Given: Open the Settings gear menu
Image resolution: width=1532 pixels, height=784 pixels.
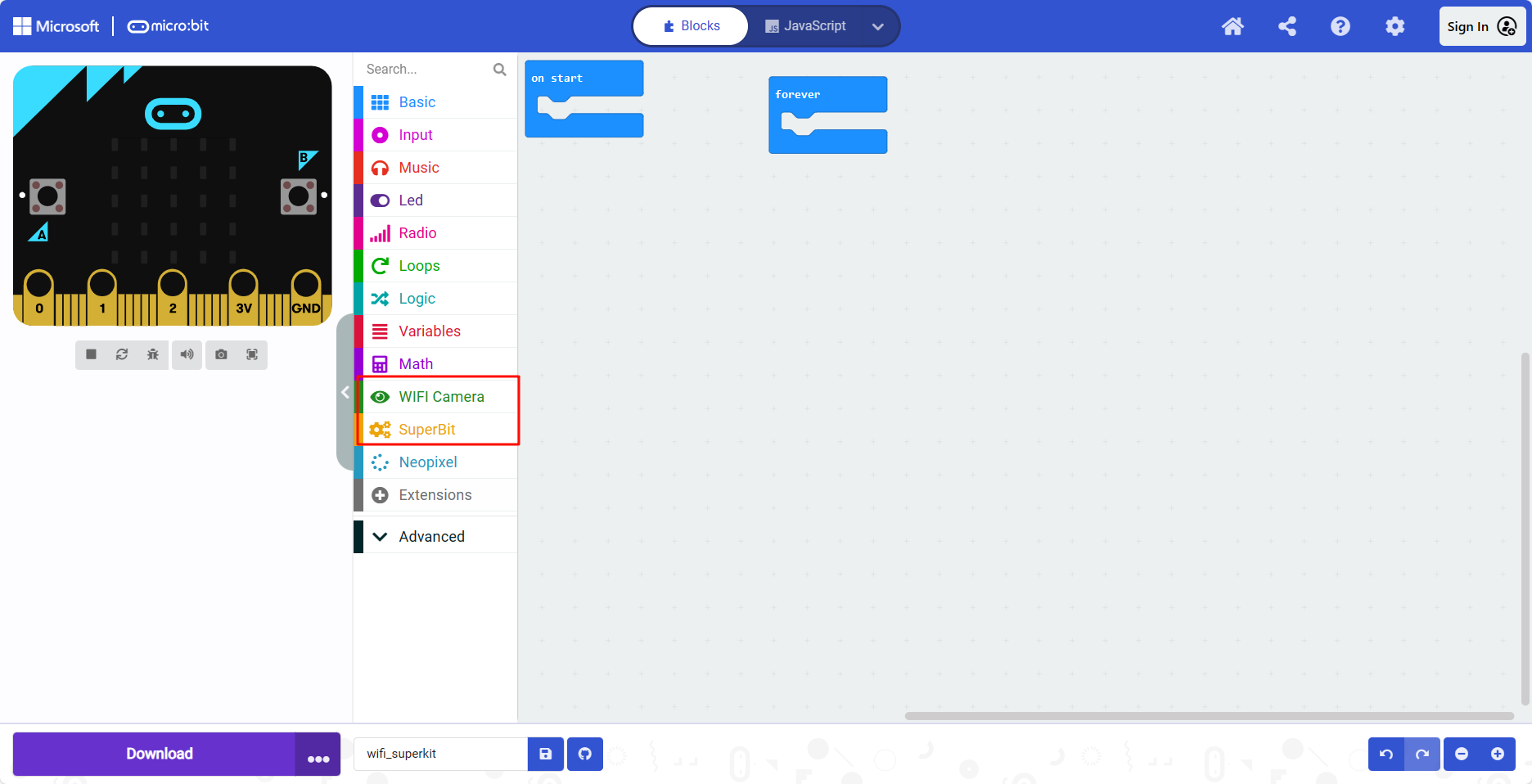Looking at the screenshot, I should 1395,26.
